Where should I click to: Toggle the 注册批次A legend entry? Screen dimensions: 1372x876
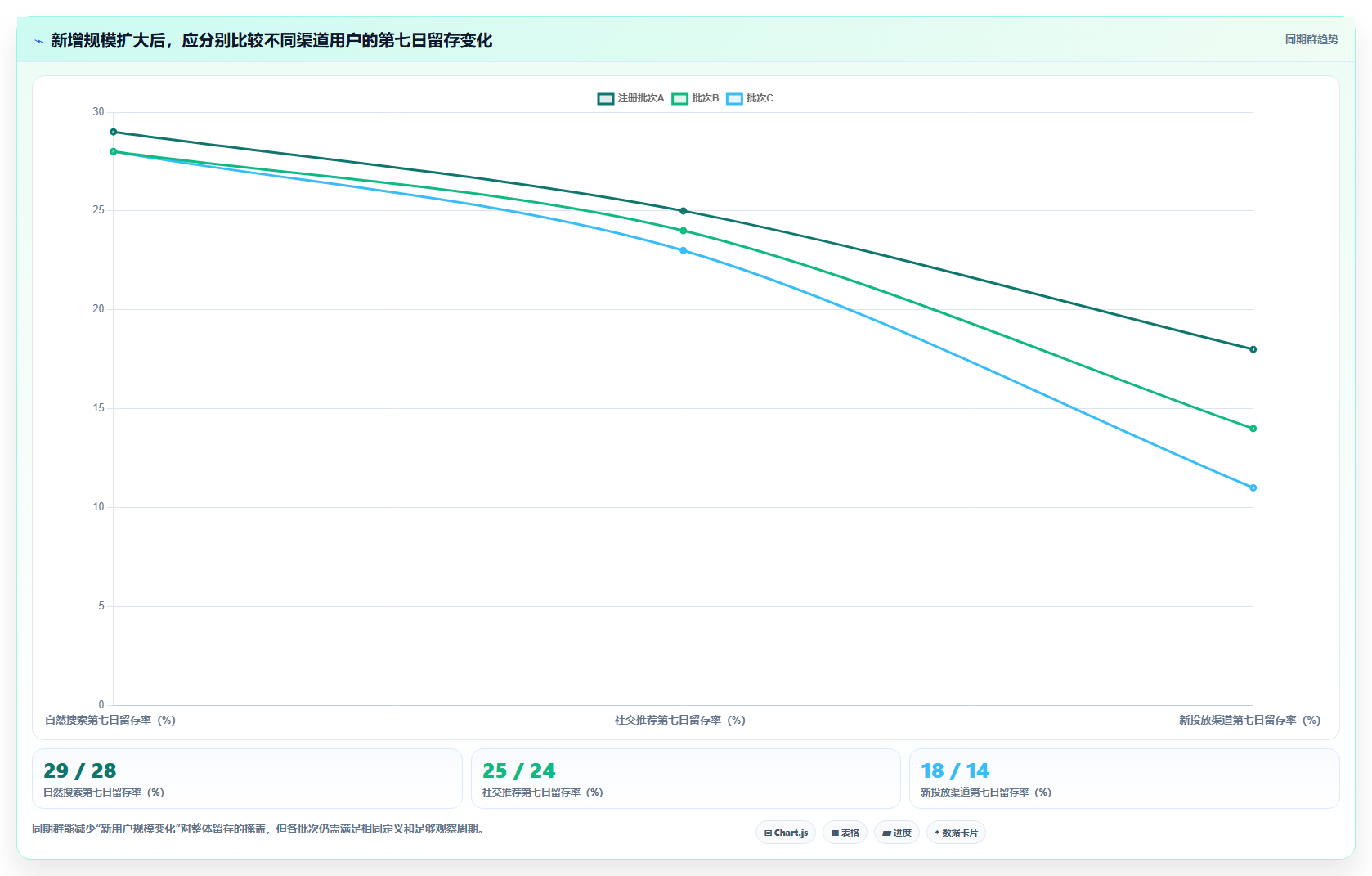coord(630,98)
